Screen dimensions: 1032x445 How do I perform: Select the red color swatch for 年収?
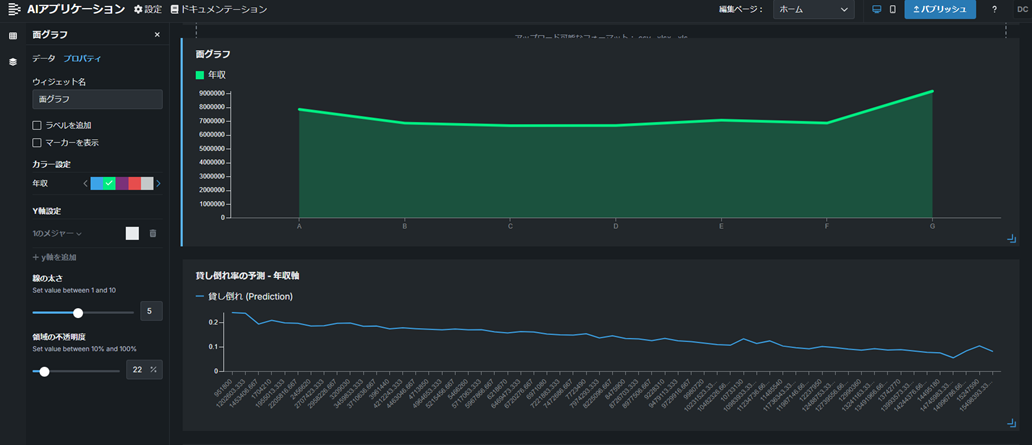pyautogui.click(x=135, y=184)
